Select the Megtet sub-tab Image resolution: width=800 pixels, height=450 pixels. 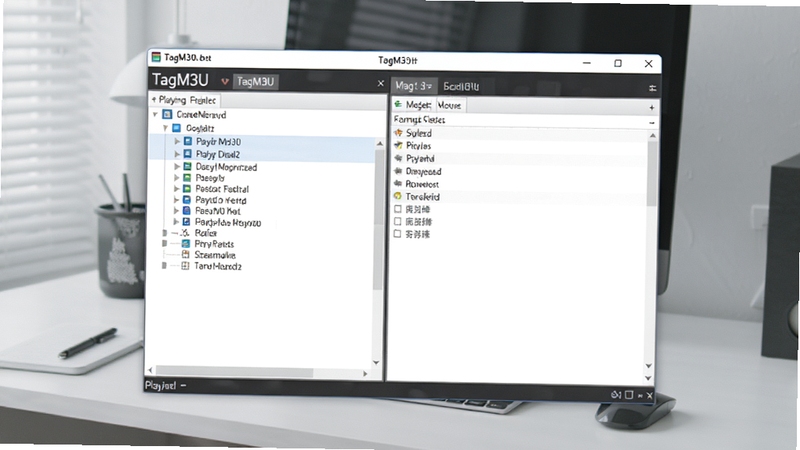pos(413,105)
